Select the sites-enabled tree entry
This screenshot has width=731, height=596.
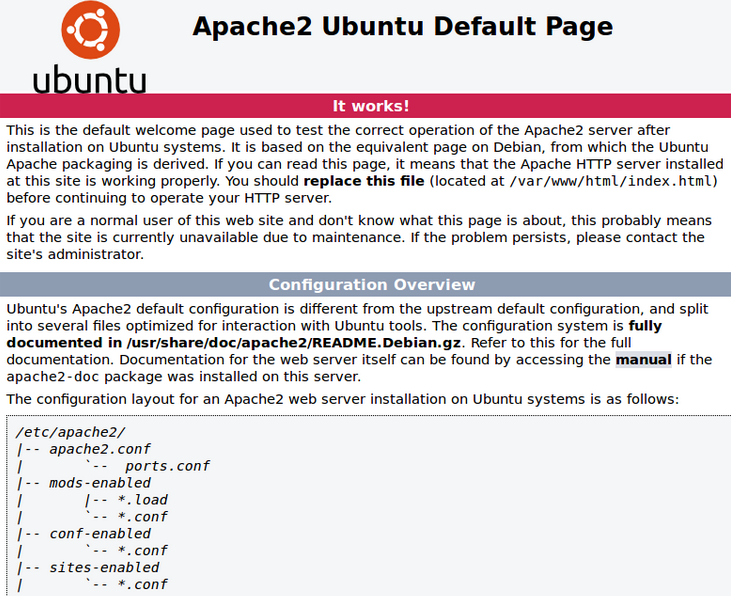pos(104,568)
